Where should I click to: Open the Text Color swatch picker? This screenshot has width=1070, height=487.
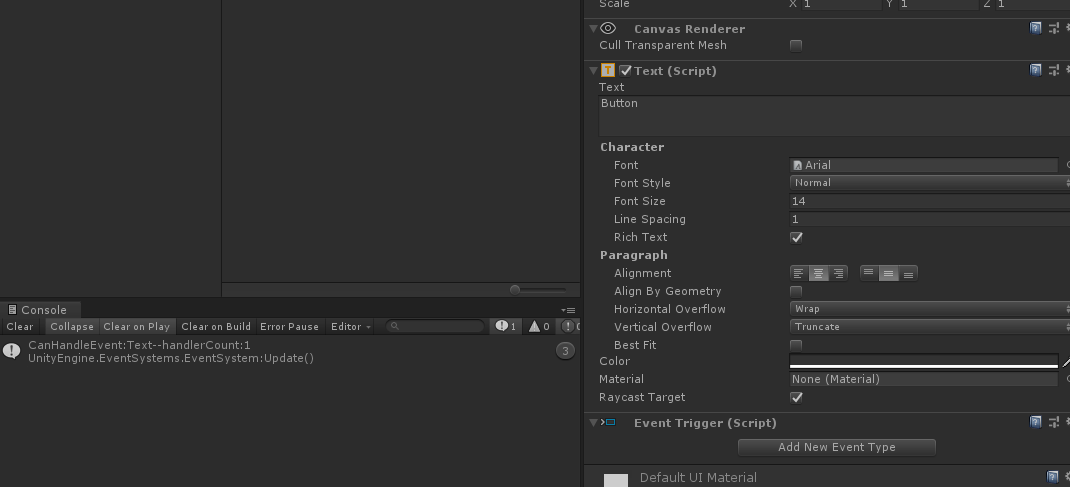(923, 361)
